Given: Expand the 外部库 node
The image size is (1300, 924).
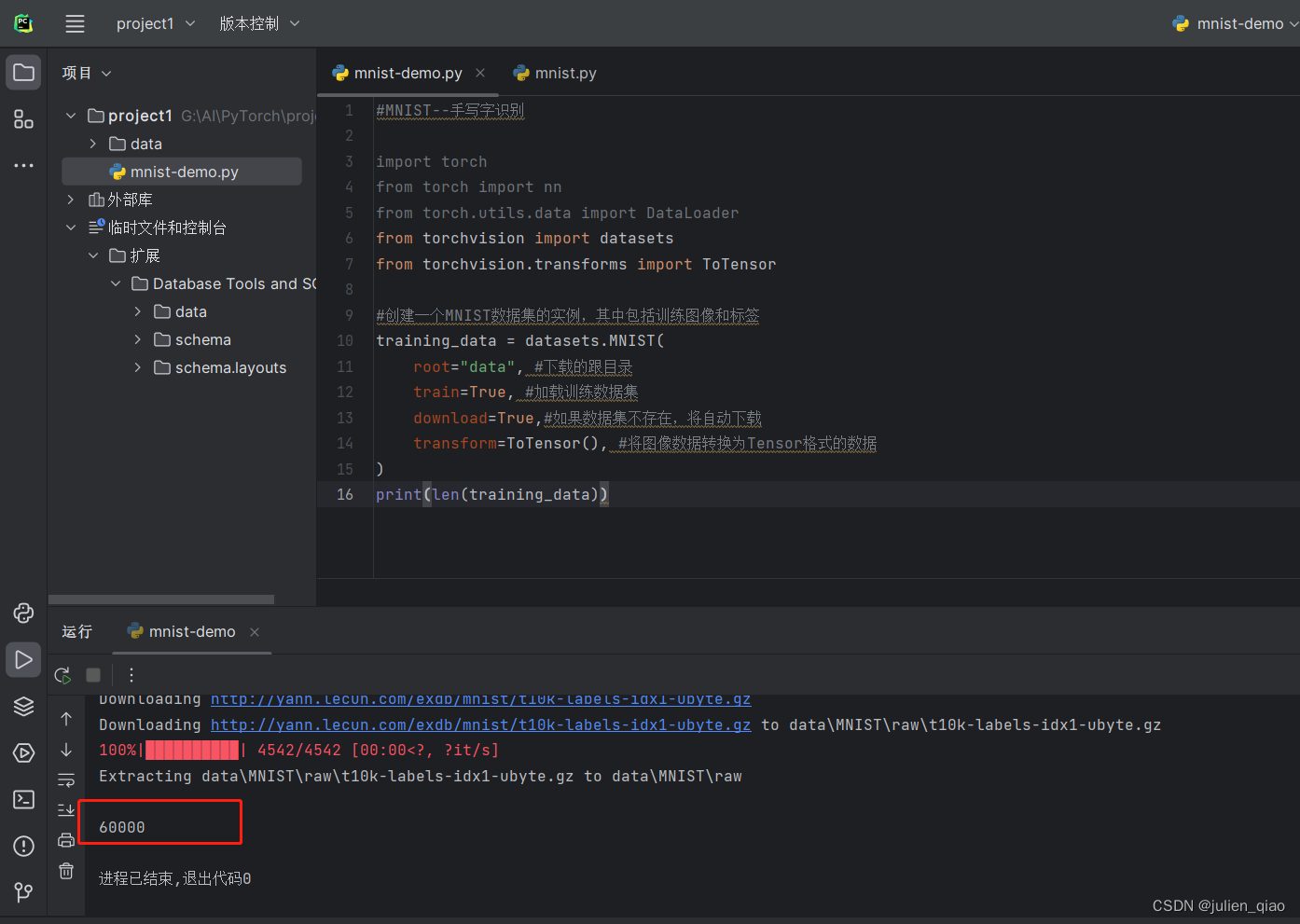Looking at the screenshot, I should [x=71, y=200].
